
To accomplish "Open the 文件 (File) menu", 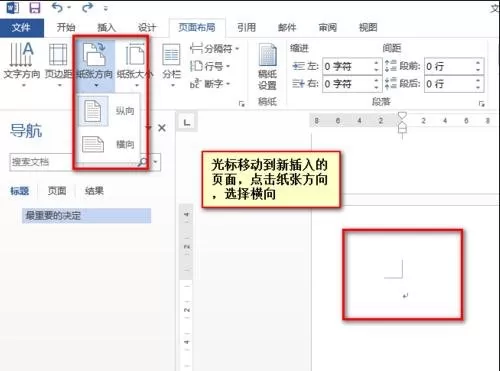I will [x=21, y=28].
